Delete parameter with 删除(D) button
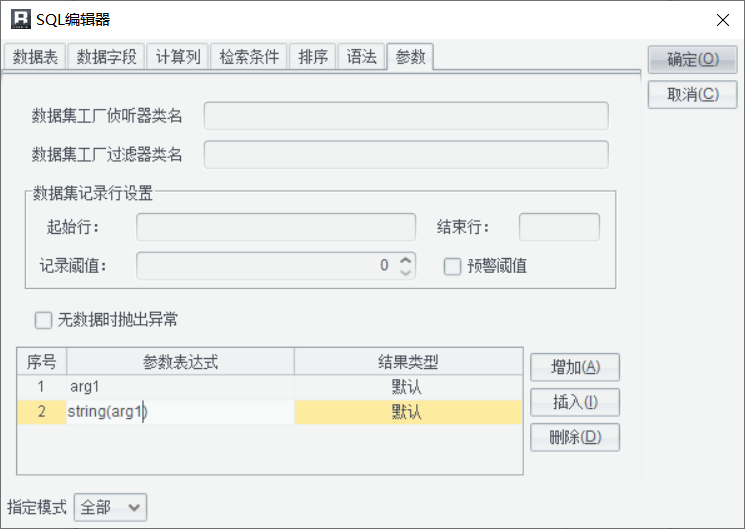The width and height of the screenshot is (745, 529). (575, 437)
